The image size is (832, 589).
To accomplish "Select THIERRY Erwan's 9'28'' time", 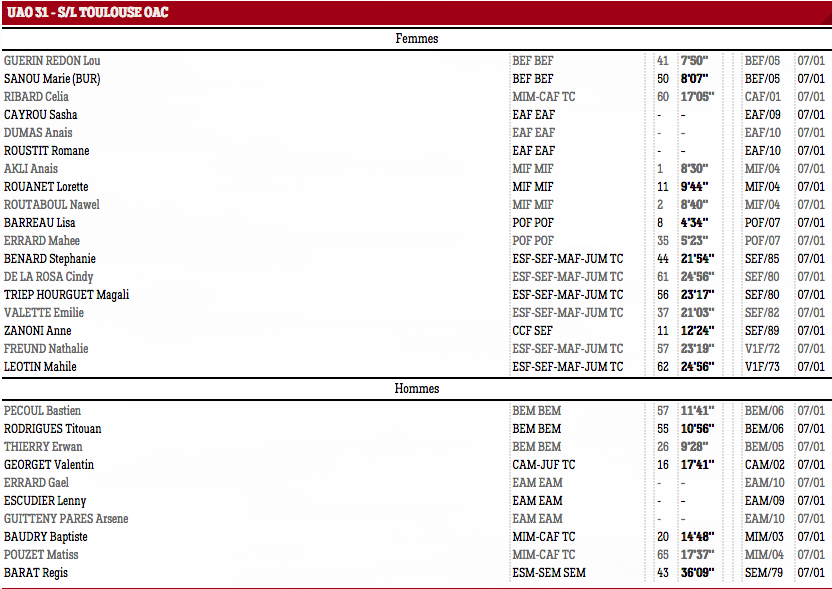I will (695, 447).
